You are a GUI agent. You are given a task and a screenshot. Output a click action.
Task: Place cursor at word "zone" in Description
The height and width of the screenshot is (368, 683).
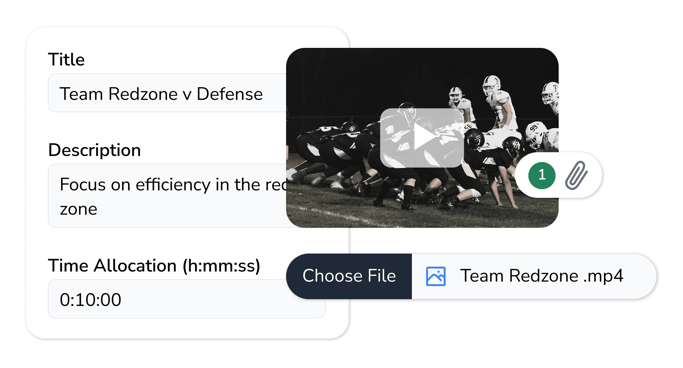[x=78, y=209]
